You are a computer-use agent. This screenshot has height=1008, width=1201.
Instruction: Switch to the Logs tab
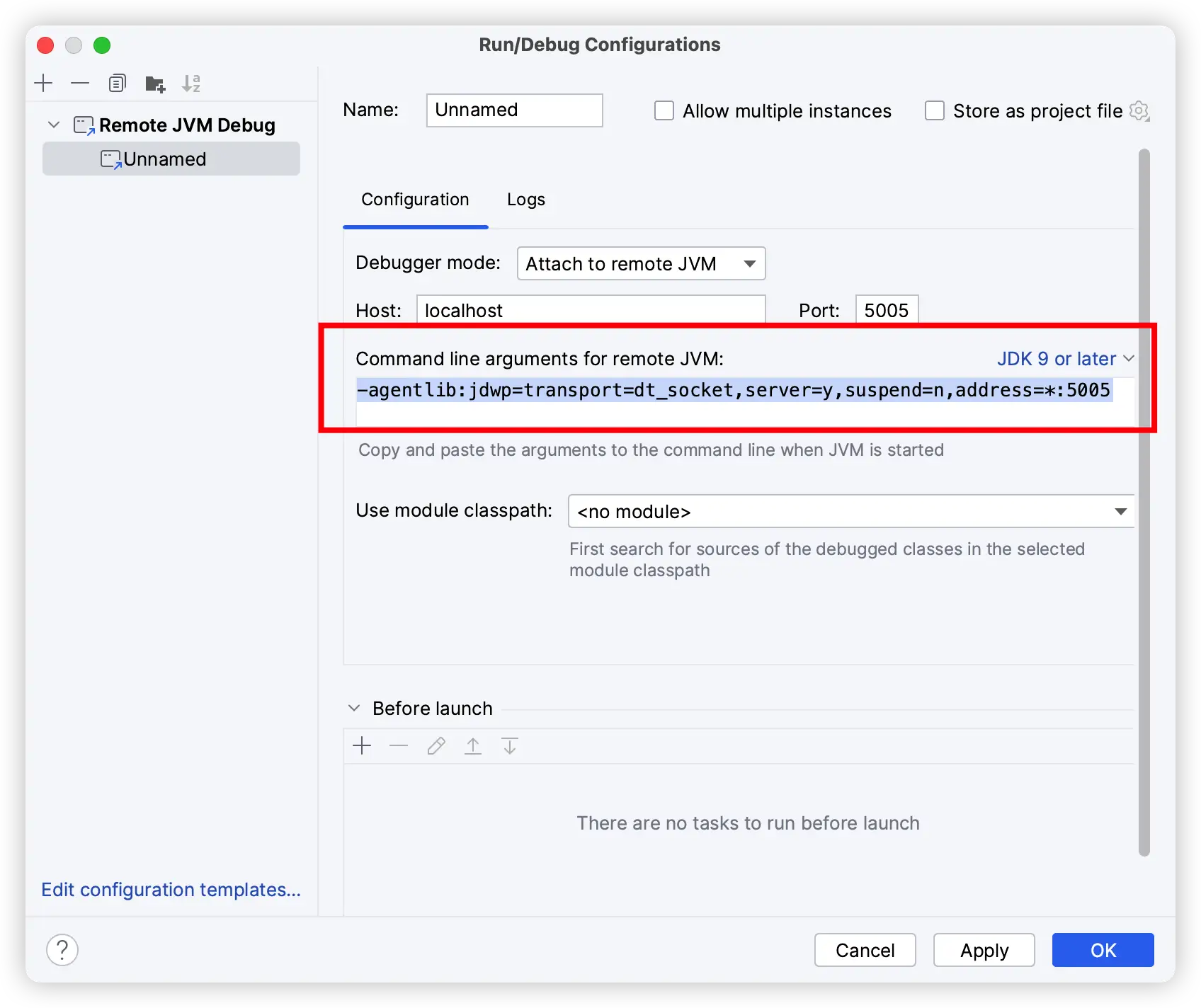[525, 200]
